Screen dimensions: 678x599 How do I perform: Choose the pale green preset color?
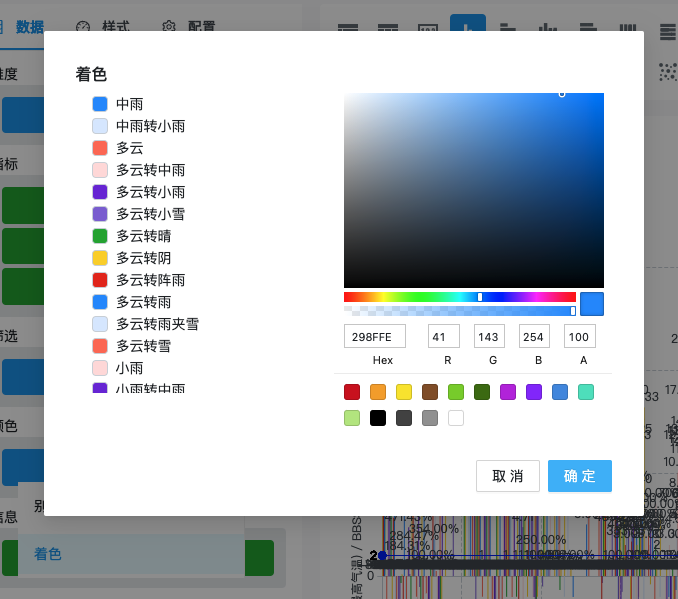coord(352,418)
